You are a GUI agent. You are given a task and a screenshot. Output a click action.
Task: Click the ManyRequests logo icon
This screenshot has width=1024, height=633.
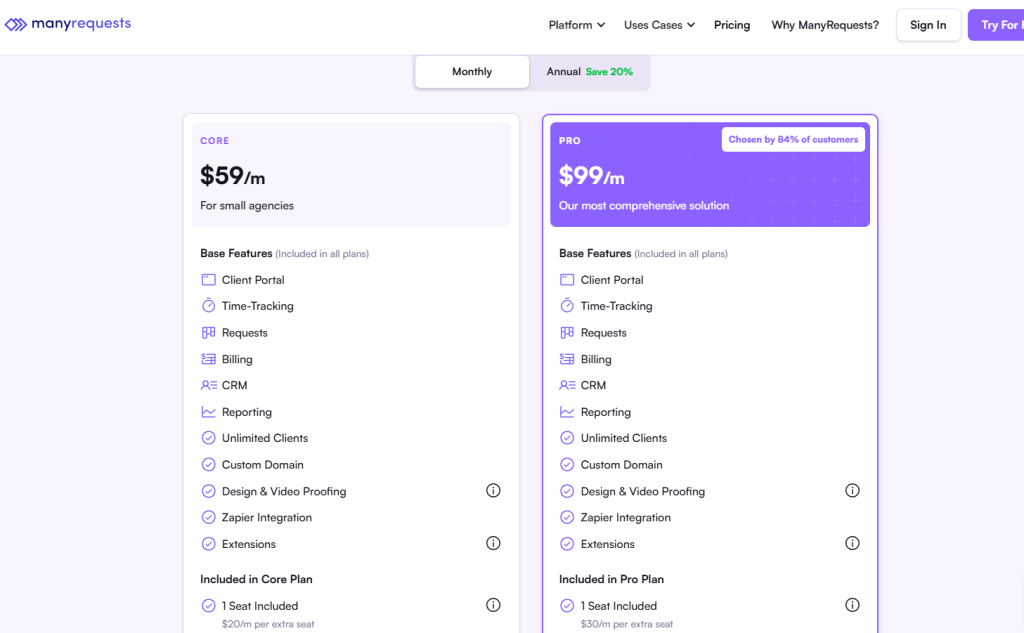click(16, 24)
